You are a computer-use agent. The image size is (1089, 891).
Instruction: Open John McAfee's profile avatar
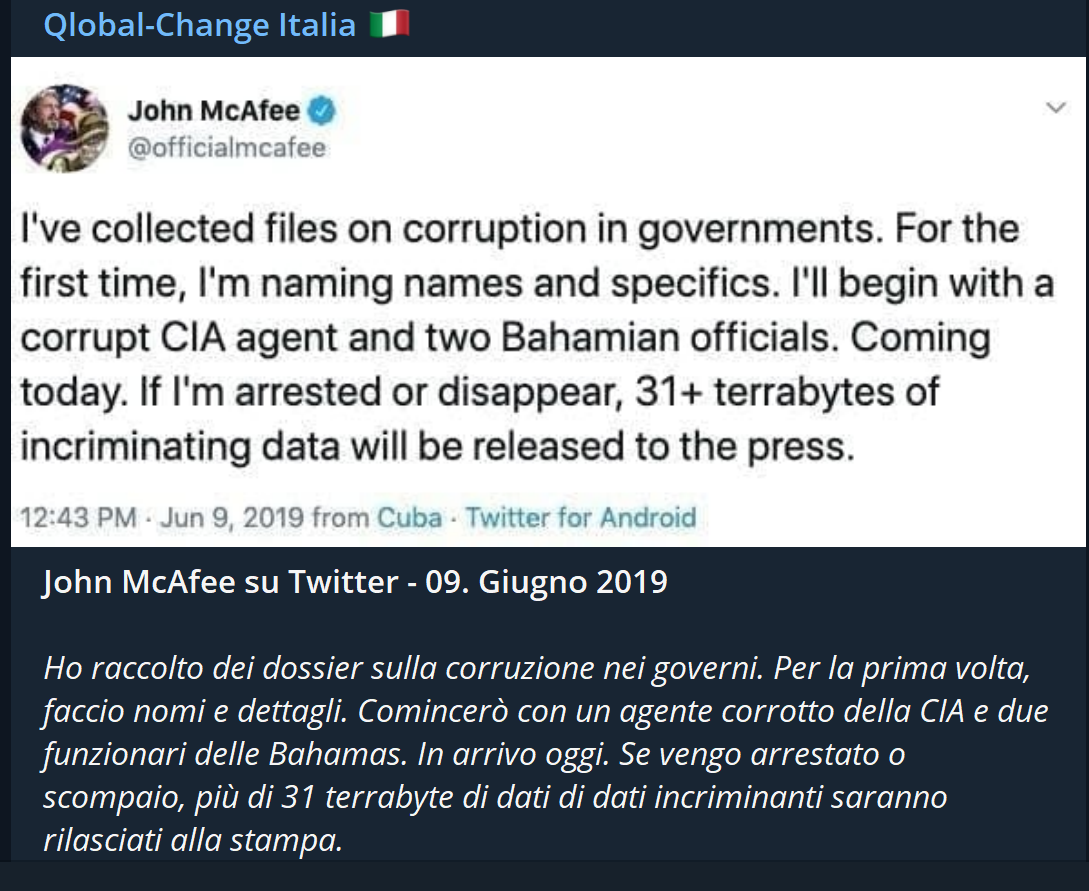pyautogui.click(x=65, y=128)
